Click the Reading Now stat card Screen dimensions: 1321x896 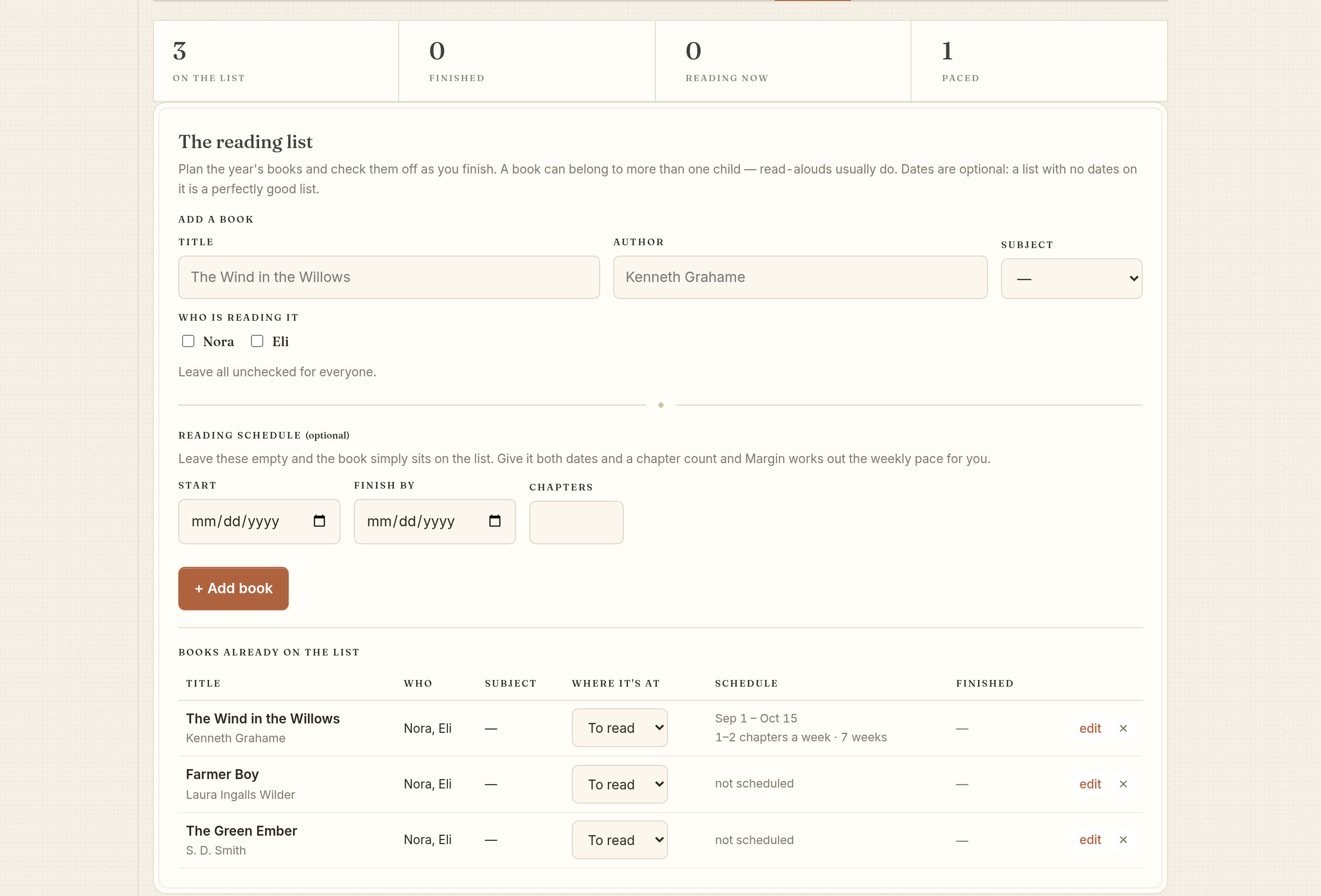click(783, 61)
